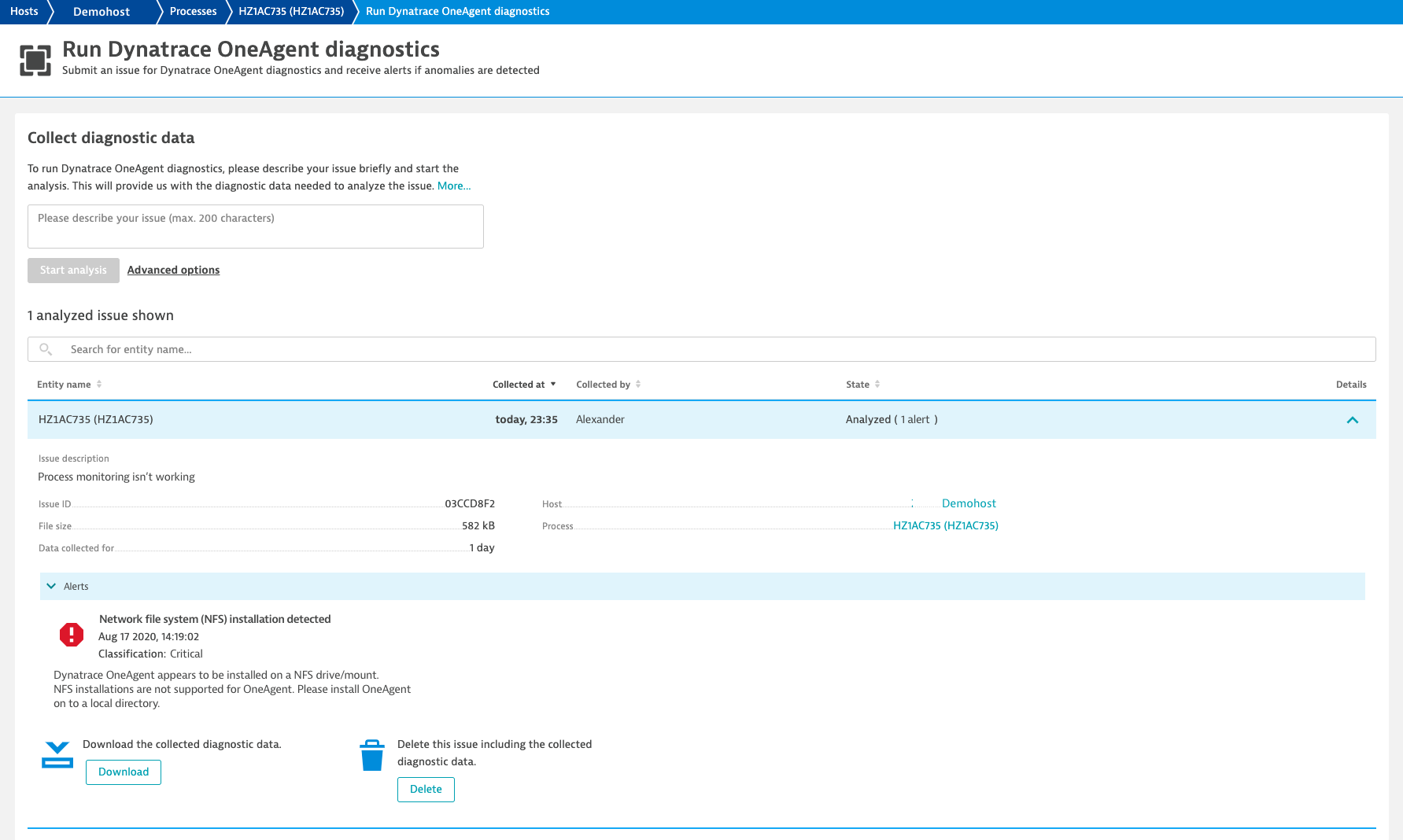Sort by Collected at column arrow
The height and width of the screenshot is (840, 1403).
(553, 385)
